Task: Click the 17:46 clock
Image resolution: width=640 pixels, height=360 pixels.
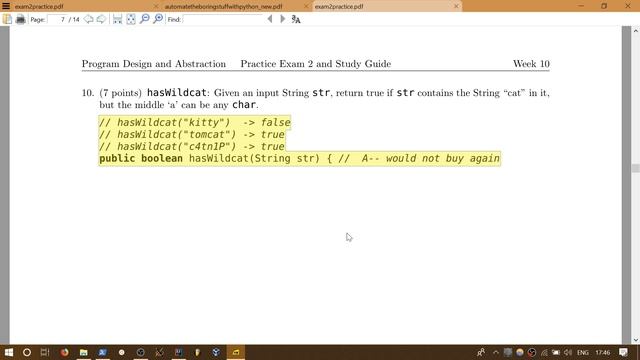Action: 603,352
